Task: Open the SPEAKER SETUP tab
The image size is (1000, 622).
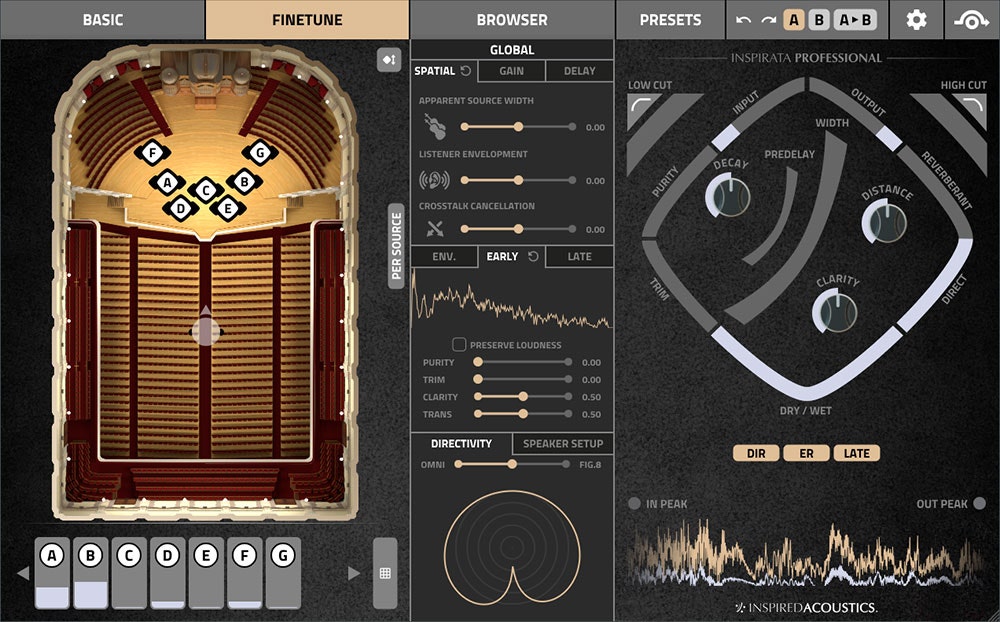Action: tap(562, 443)
